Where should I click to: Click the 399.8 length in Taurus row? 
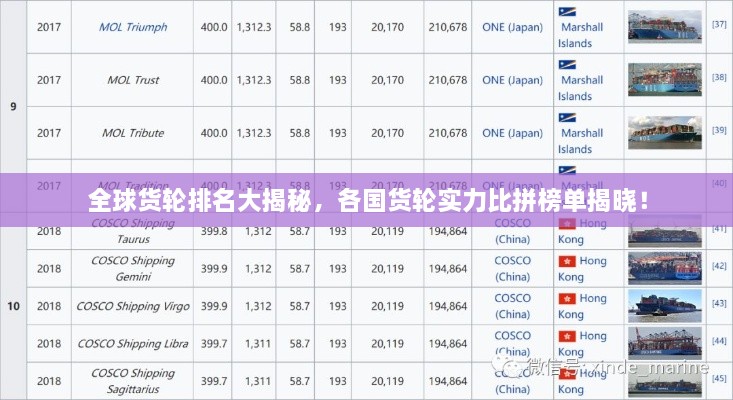214,231
